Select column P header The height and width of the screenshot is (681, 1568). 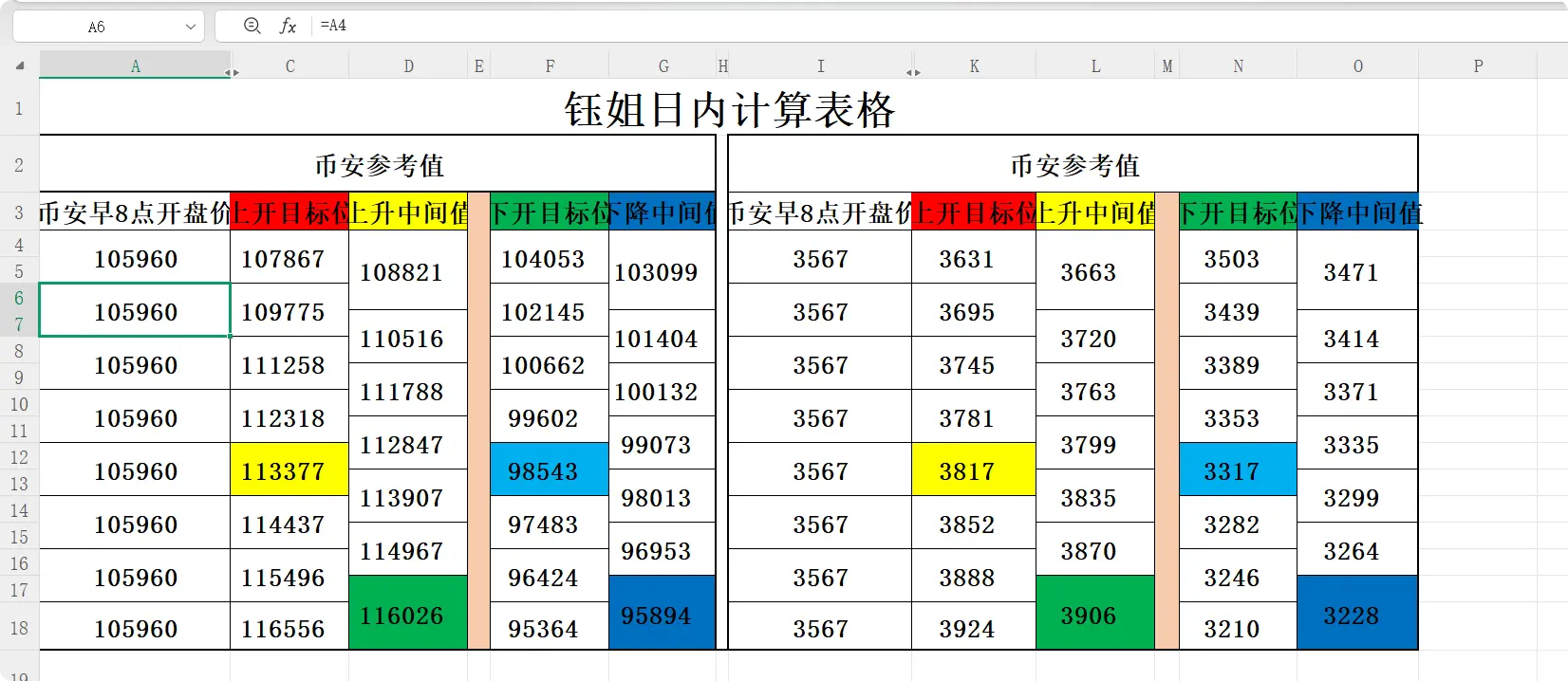tap(1478, 65)
